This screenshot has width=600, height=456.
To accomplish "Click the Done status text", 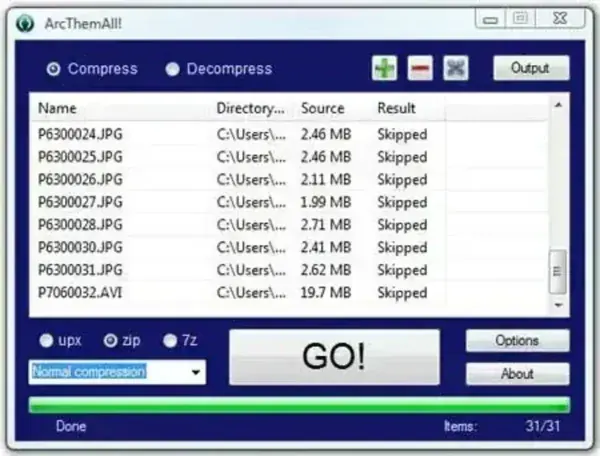I will pyautogui.click(x=71, y=426).
